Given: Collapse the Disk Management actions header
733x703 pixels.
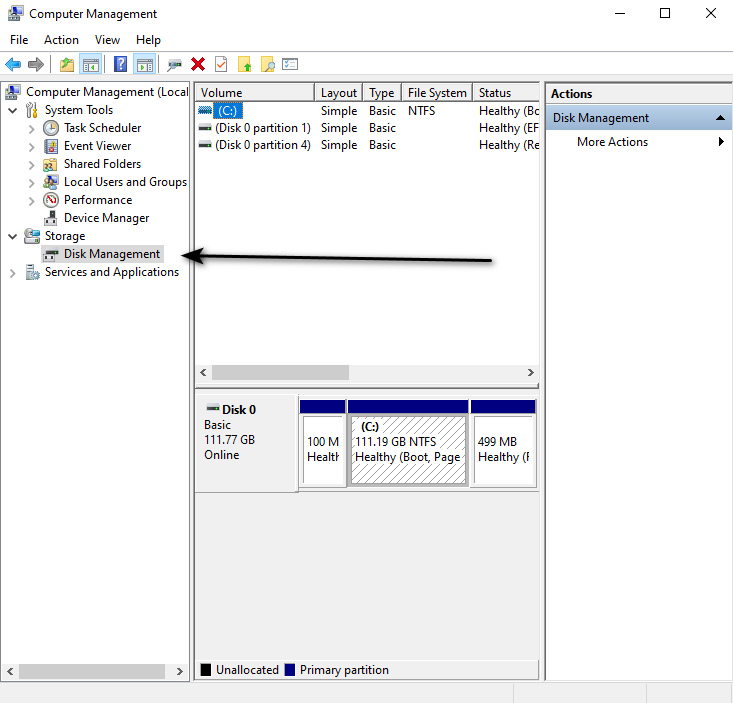Looking at the screenshot, I should pos(718,118).
